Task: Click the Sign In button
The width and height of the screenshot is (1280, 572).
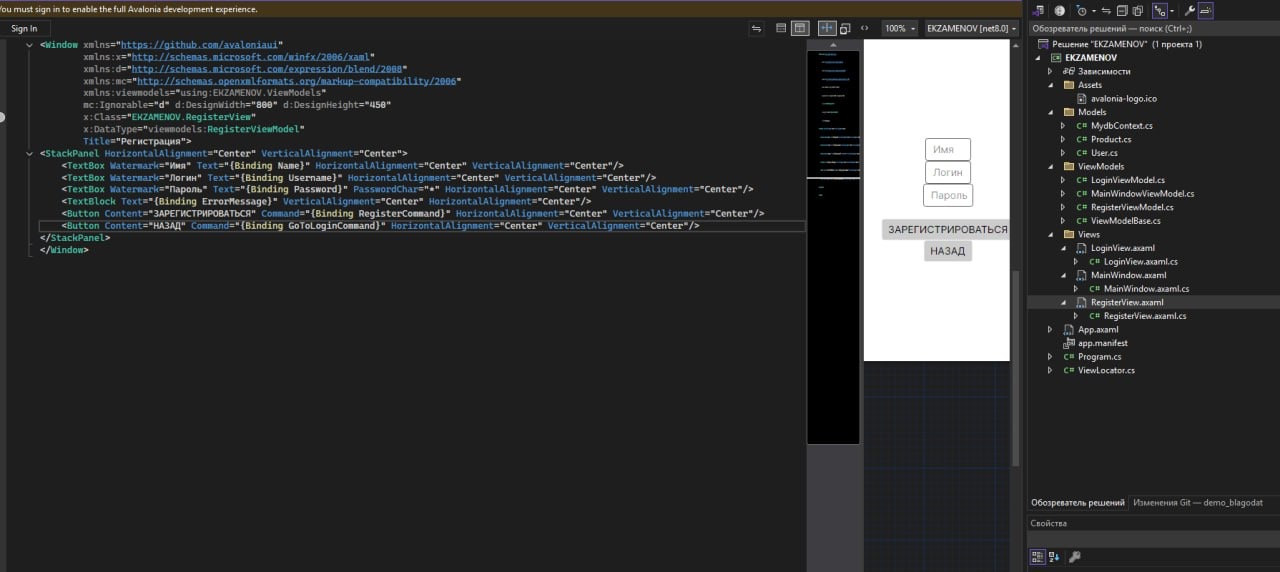Action: click(24, 29)
